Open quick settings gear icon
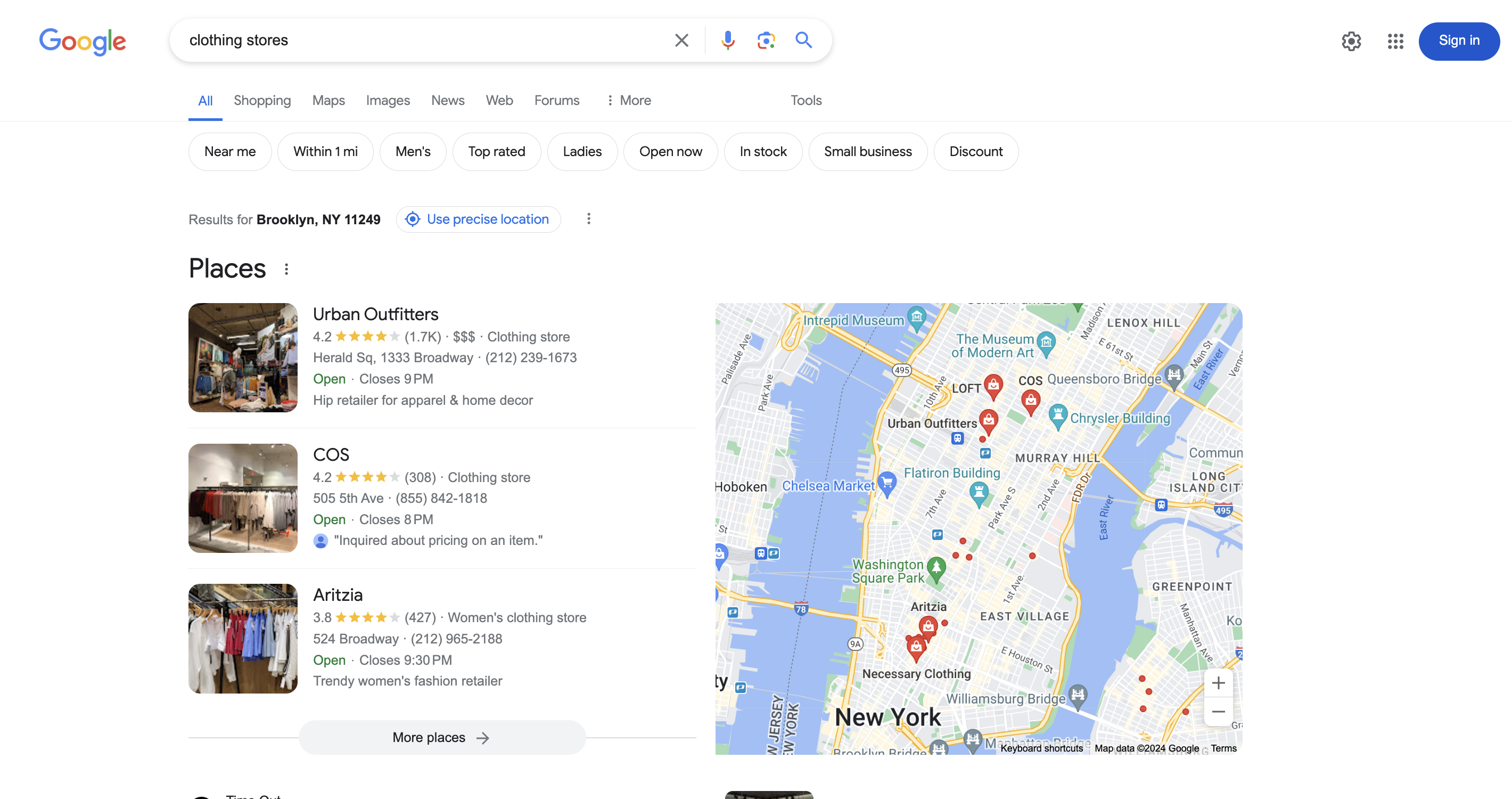Screen dimensions: 1512x799 point(1351,41)
